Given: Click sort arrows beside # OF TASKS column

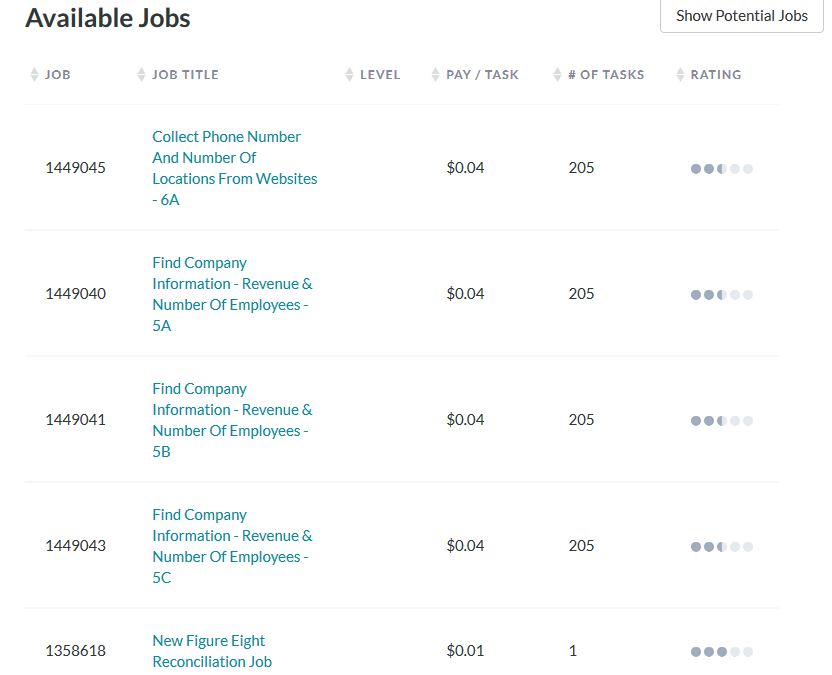Looking at the screenshot, I should point(557,75).
